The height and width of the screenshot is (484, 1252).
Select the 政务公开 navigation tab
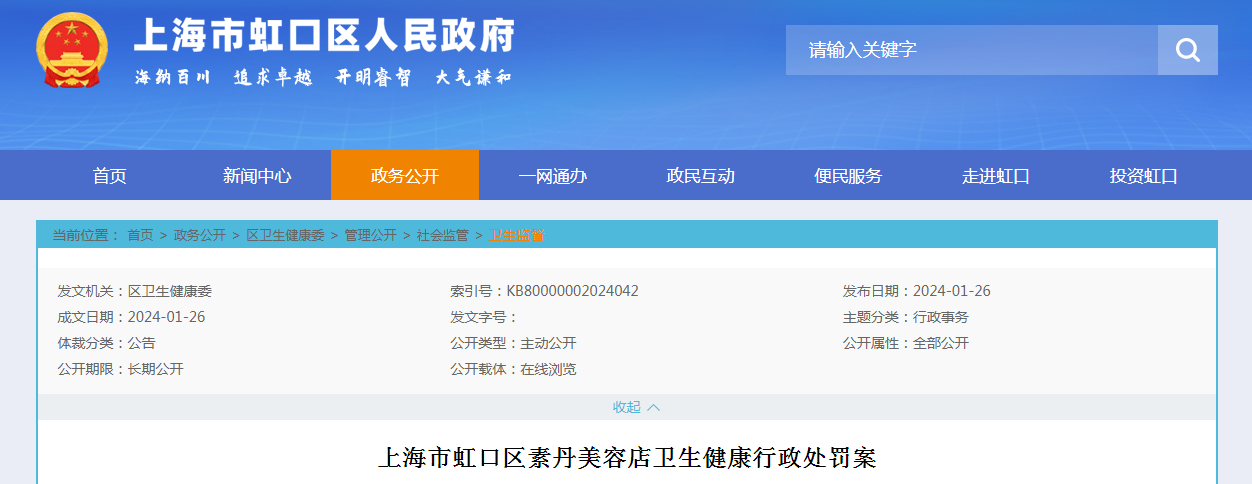(405, 176)
